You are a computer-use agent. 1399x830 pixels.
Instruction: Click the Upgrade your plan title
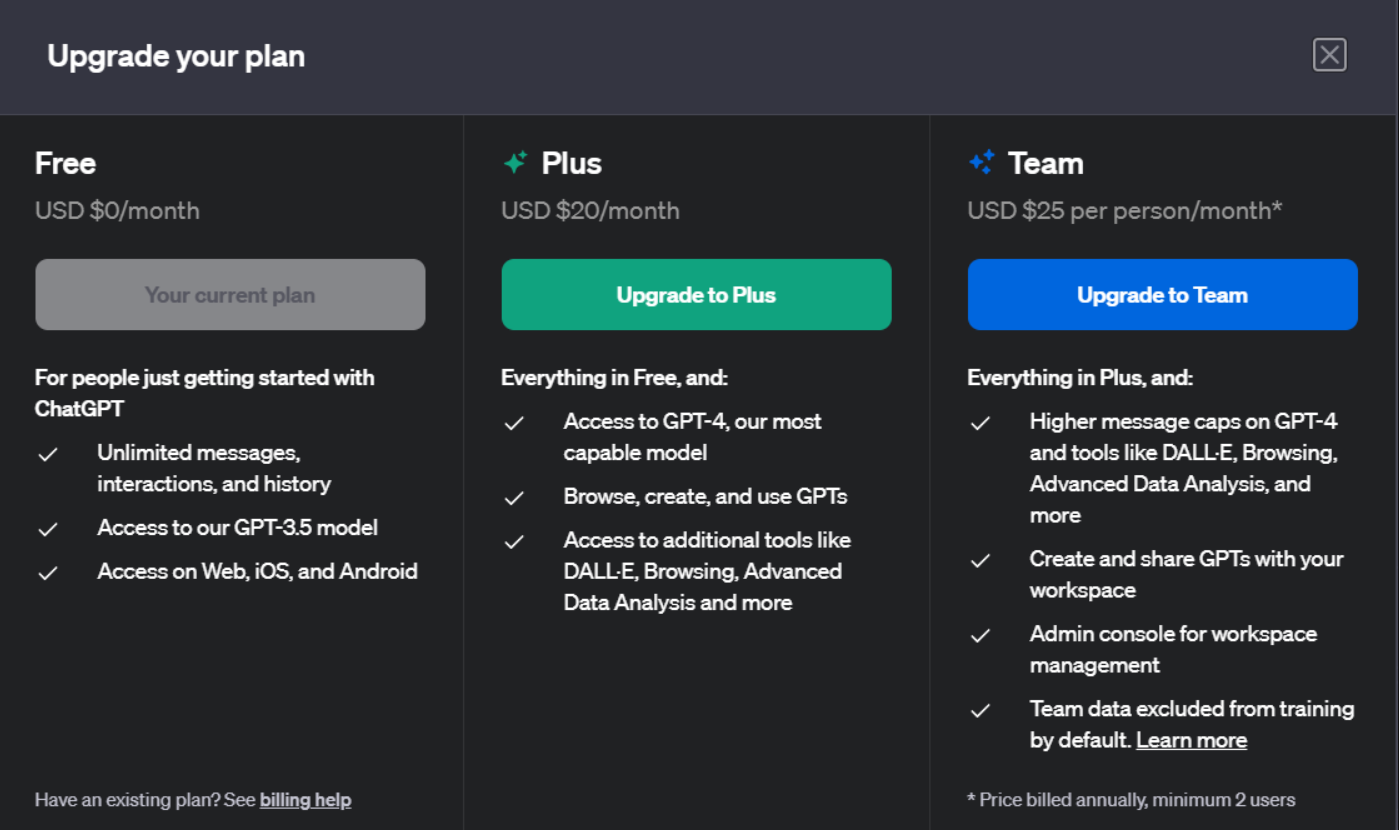(x=176, y=56)
